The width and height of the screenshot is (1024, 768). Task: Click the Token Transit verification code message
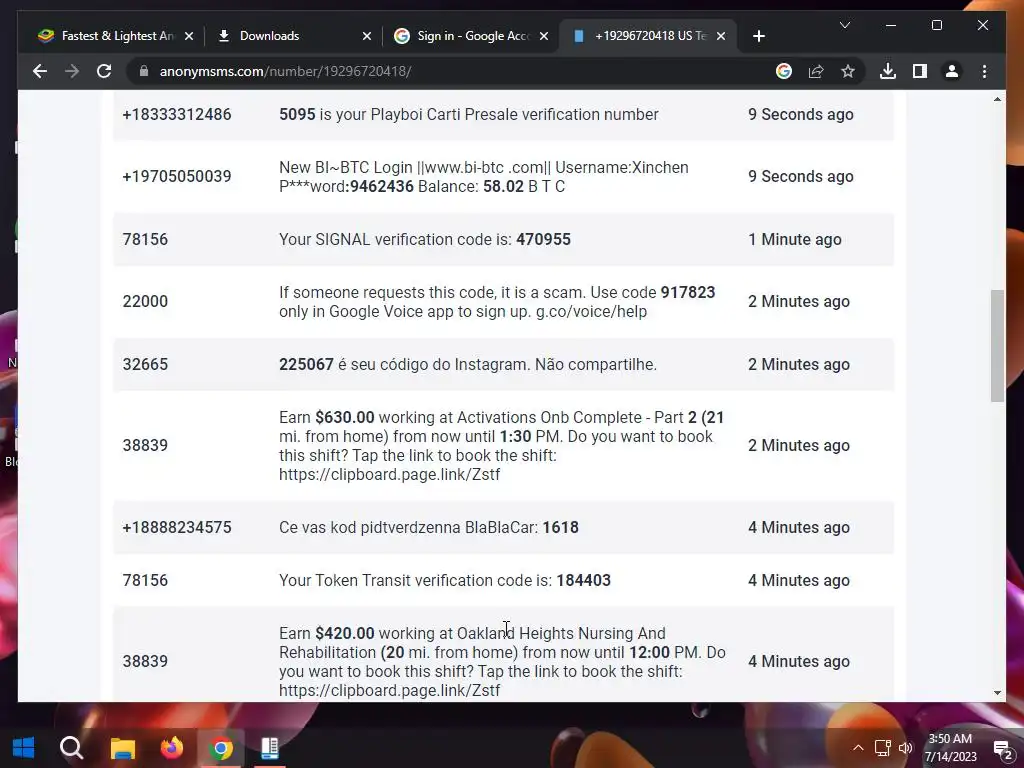445,581
